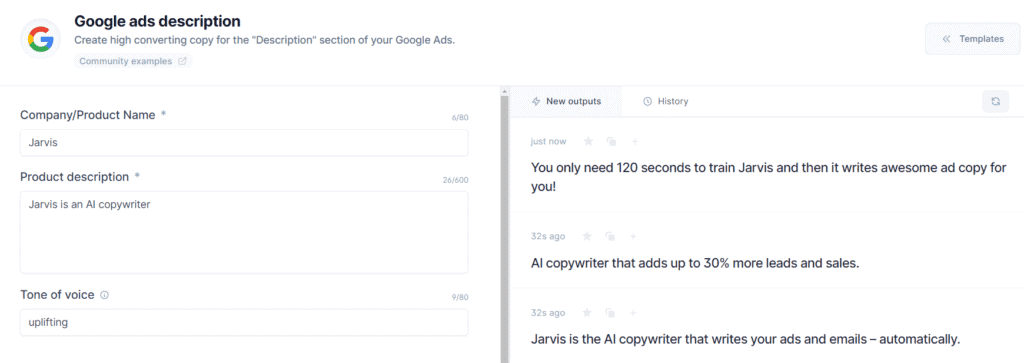Click the refresh outputs icon button
The image size is (1024, 363).
coord(995,101)
